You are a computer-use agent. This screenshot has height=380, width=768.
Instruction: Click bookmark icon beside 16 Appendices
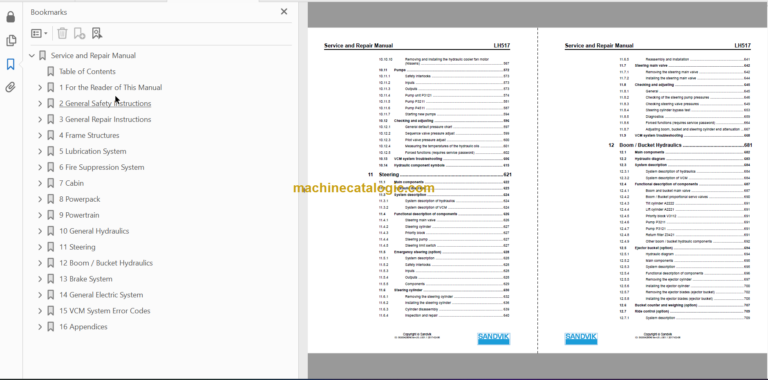coord(50,327)
